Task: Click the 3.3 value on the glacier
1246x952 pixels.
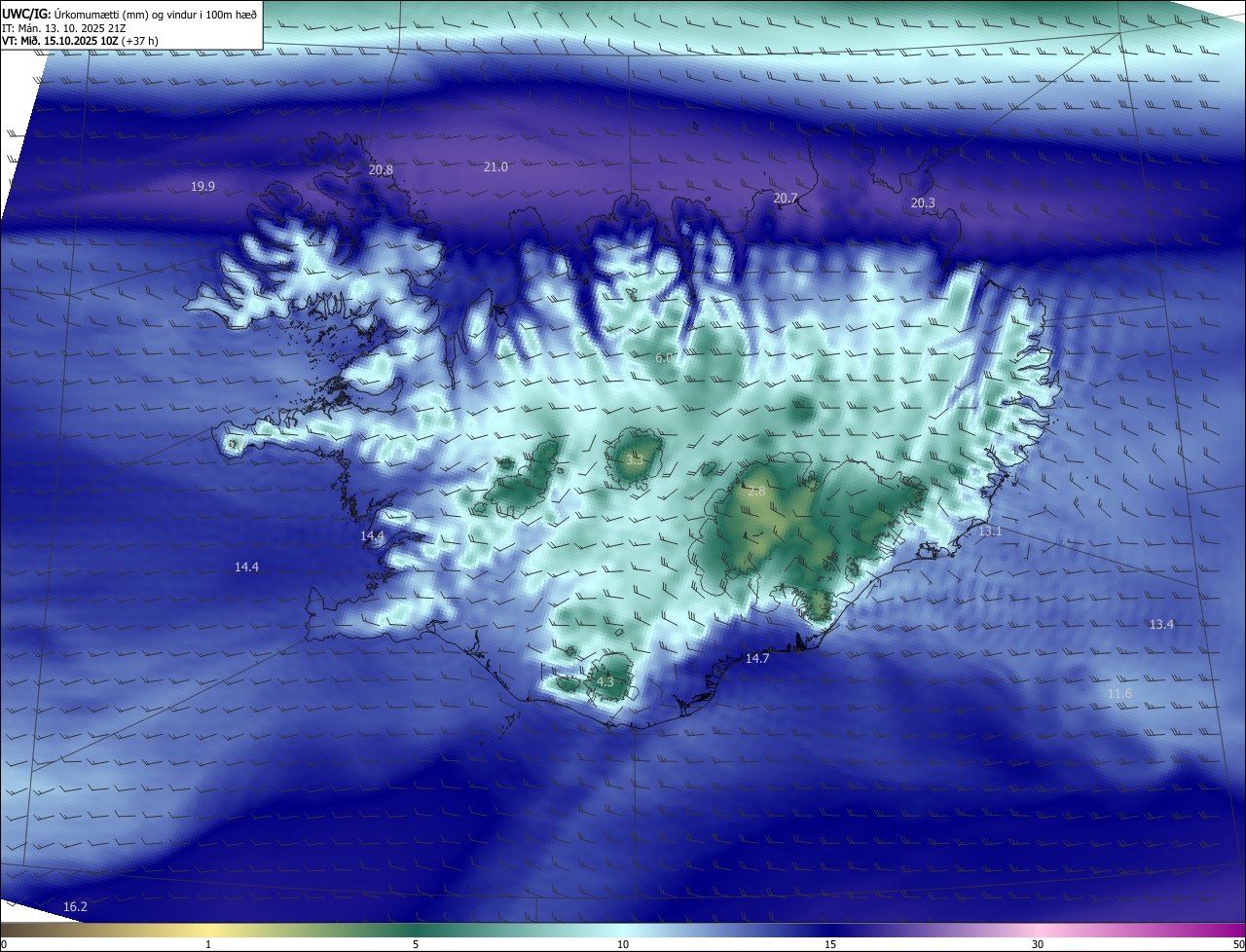Action: point(635,458)
